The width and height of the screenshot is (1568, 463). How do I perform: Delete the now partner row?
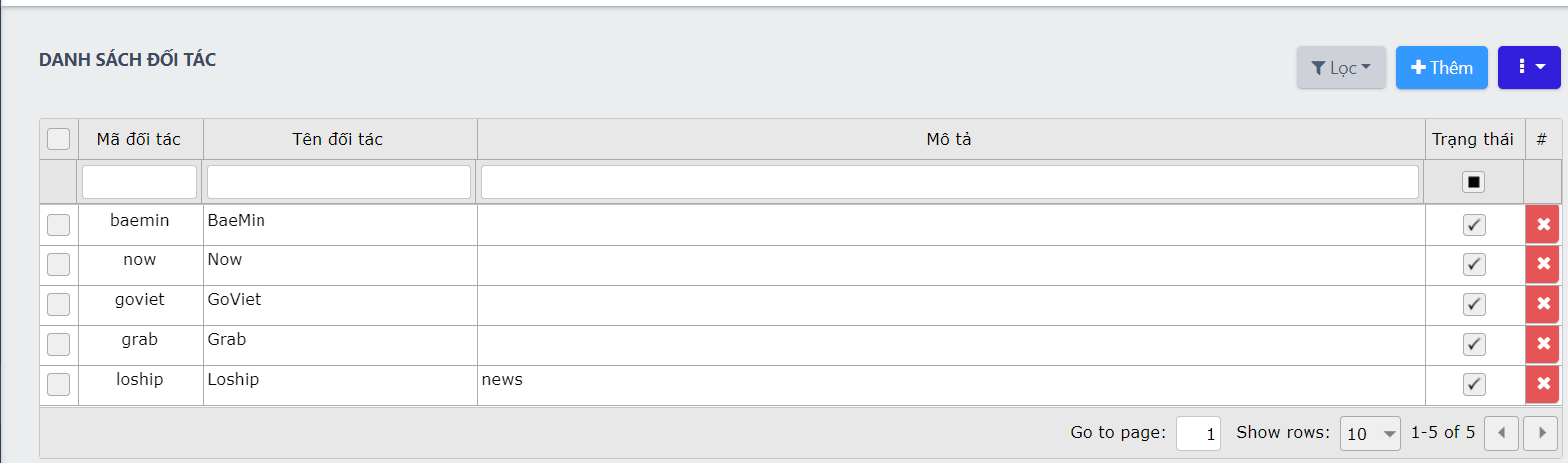1542,264
